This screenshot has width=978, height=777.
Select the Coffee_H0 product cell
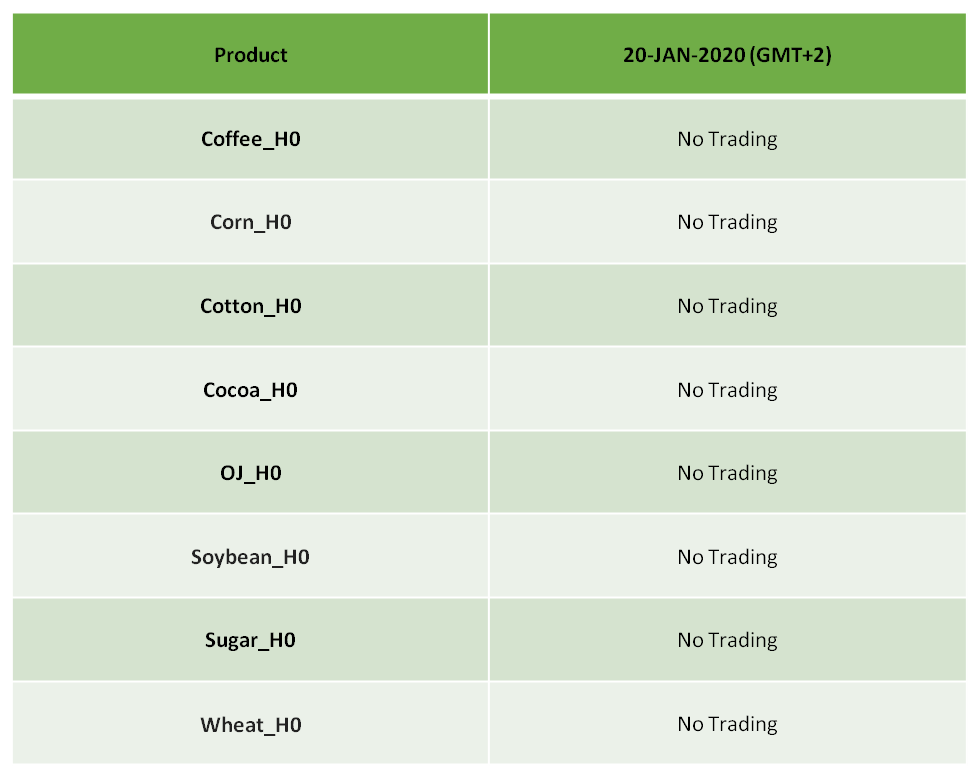250,138
